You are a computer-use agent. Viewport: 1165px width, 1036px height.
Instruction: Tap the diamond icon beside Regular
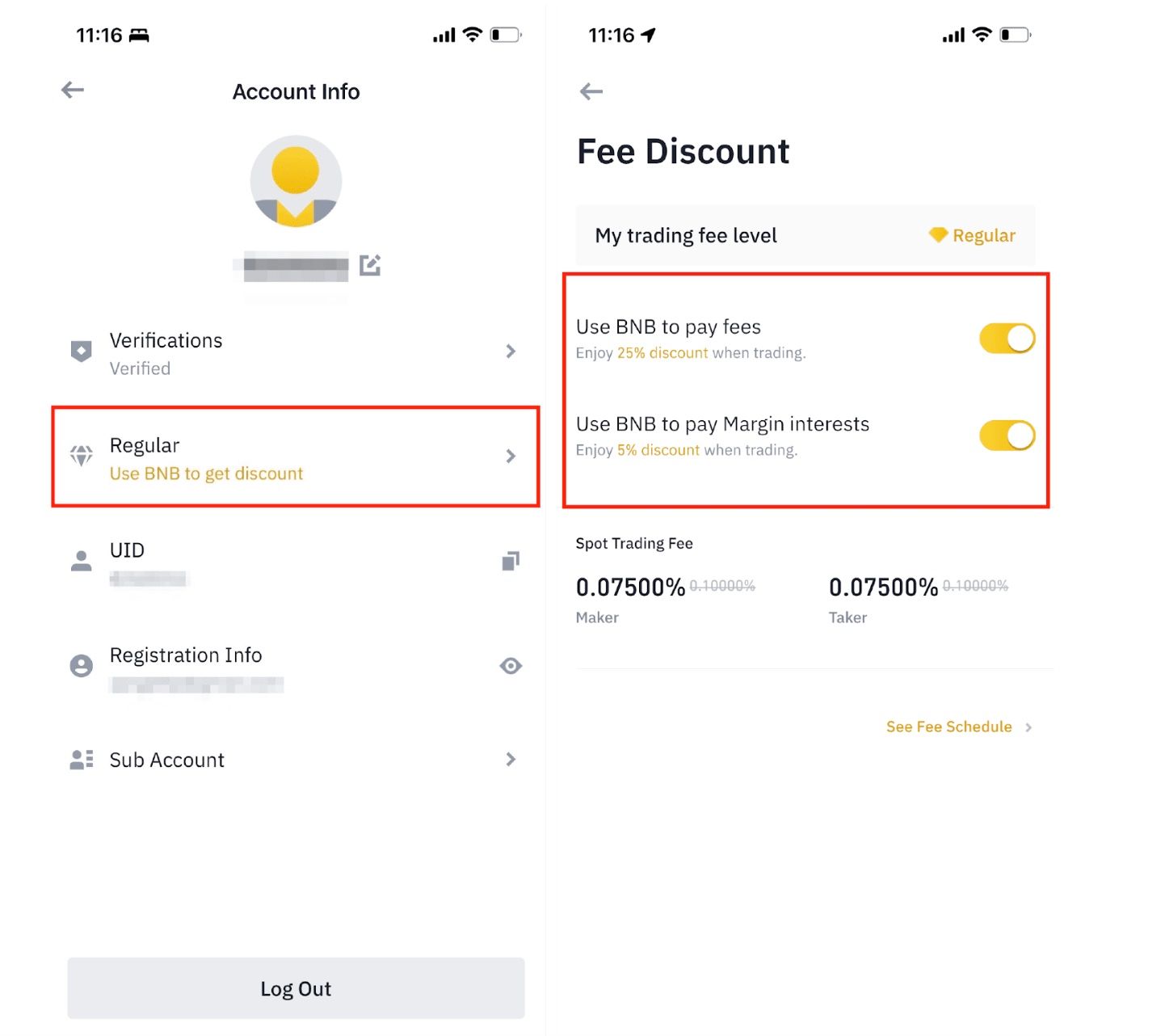81,456
